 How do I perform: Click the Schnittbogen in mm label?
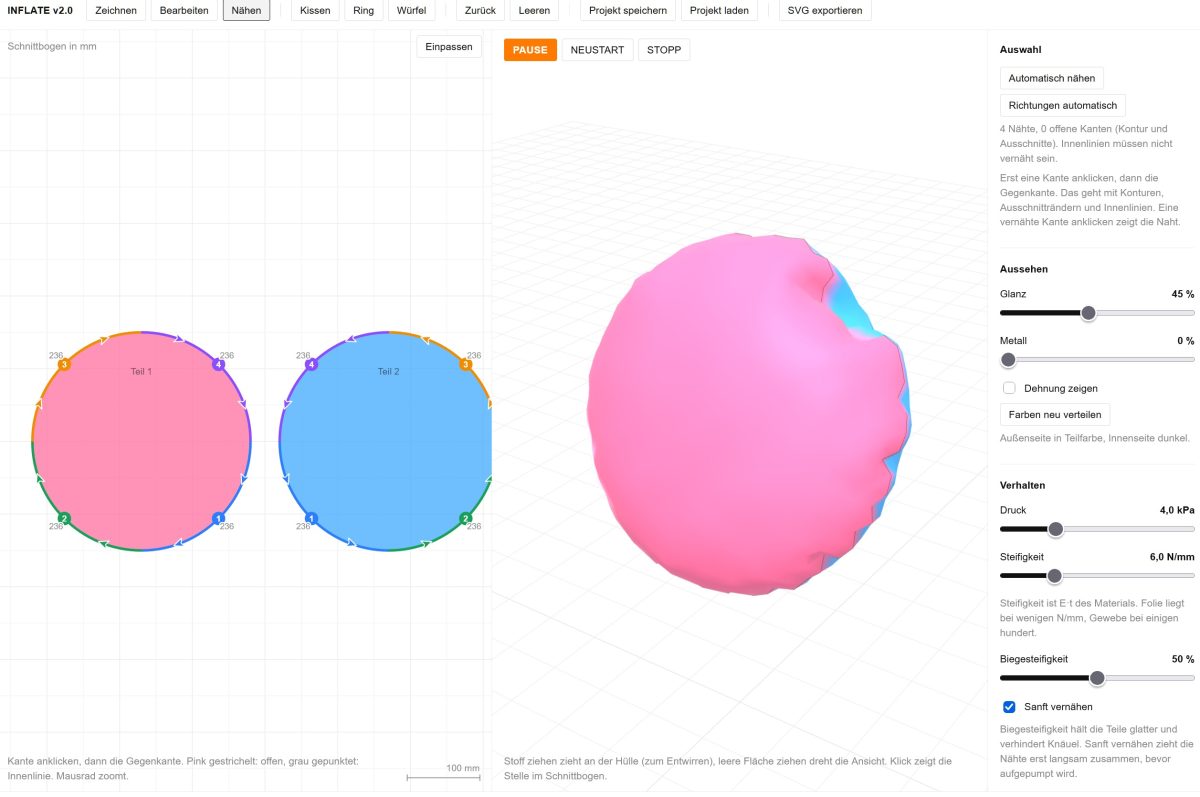(x=52, y=46)
